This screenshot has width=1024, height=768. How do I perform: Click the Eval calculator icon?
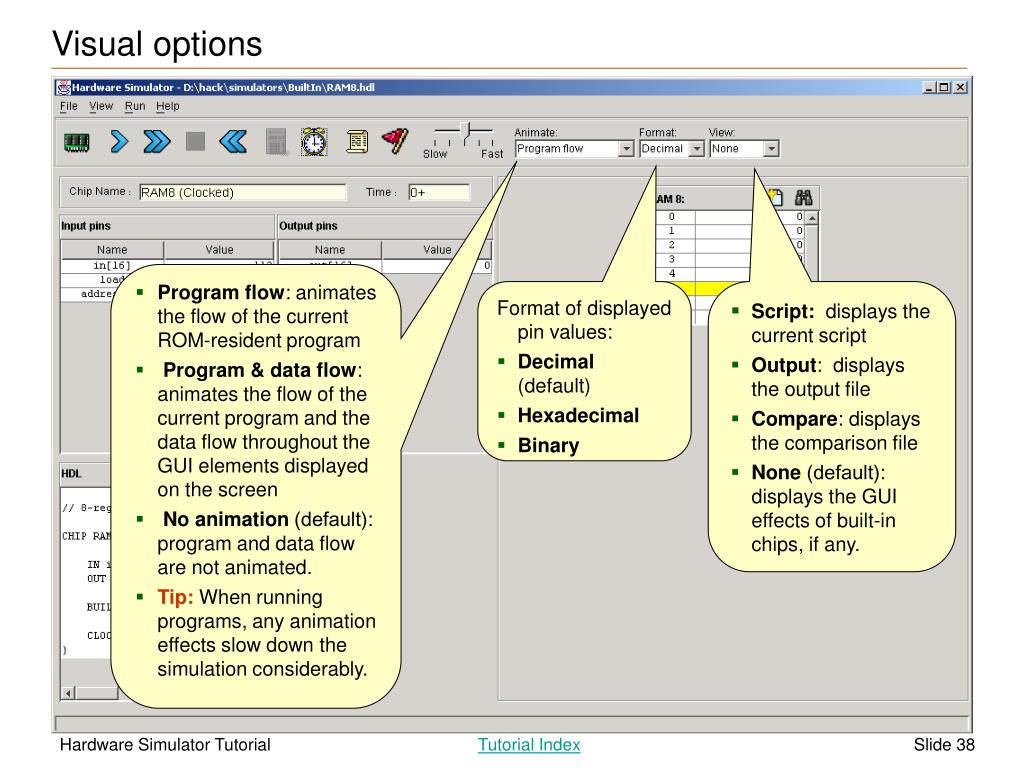tap(276, 142)
